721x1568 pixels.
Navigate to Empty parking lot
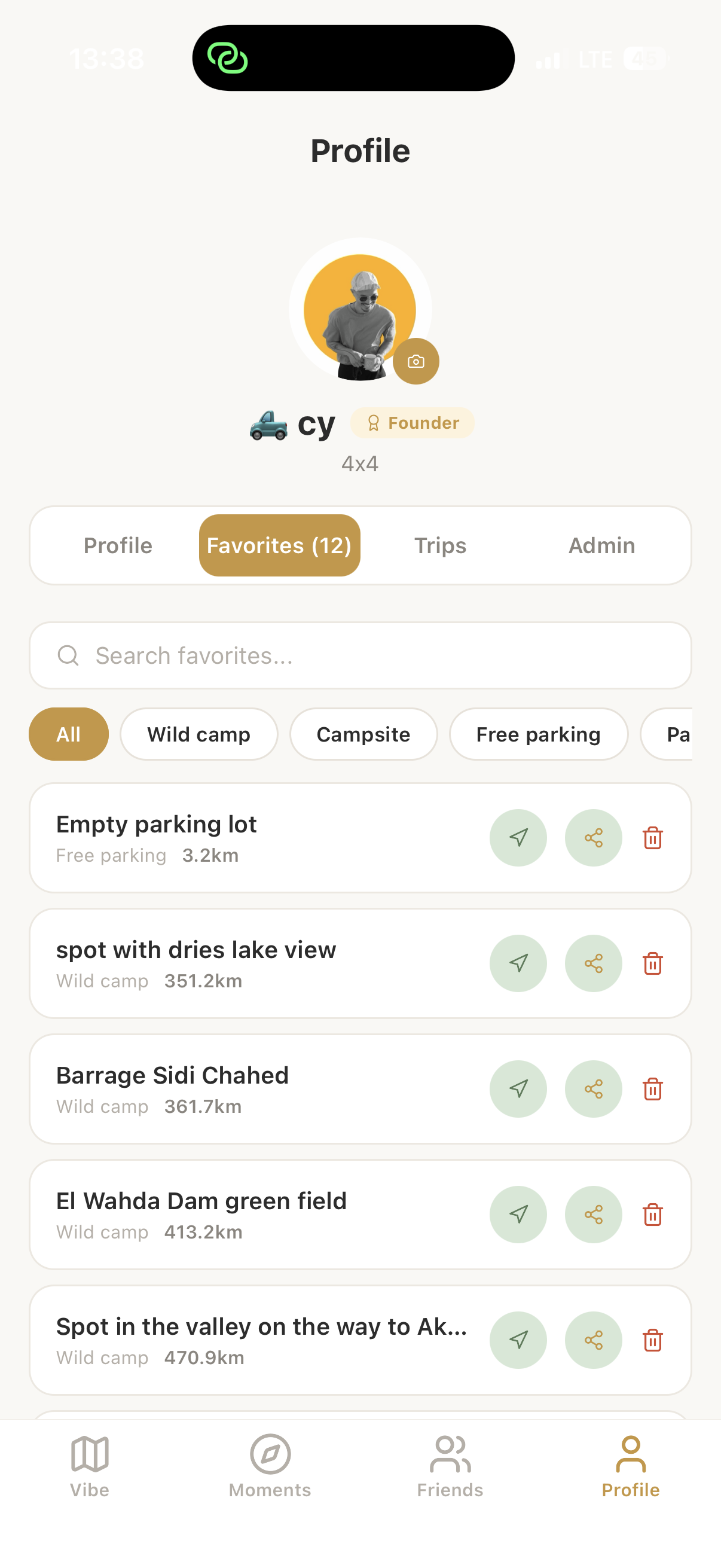tap(518, 838)
